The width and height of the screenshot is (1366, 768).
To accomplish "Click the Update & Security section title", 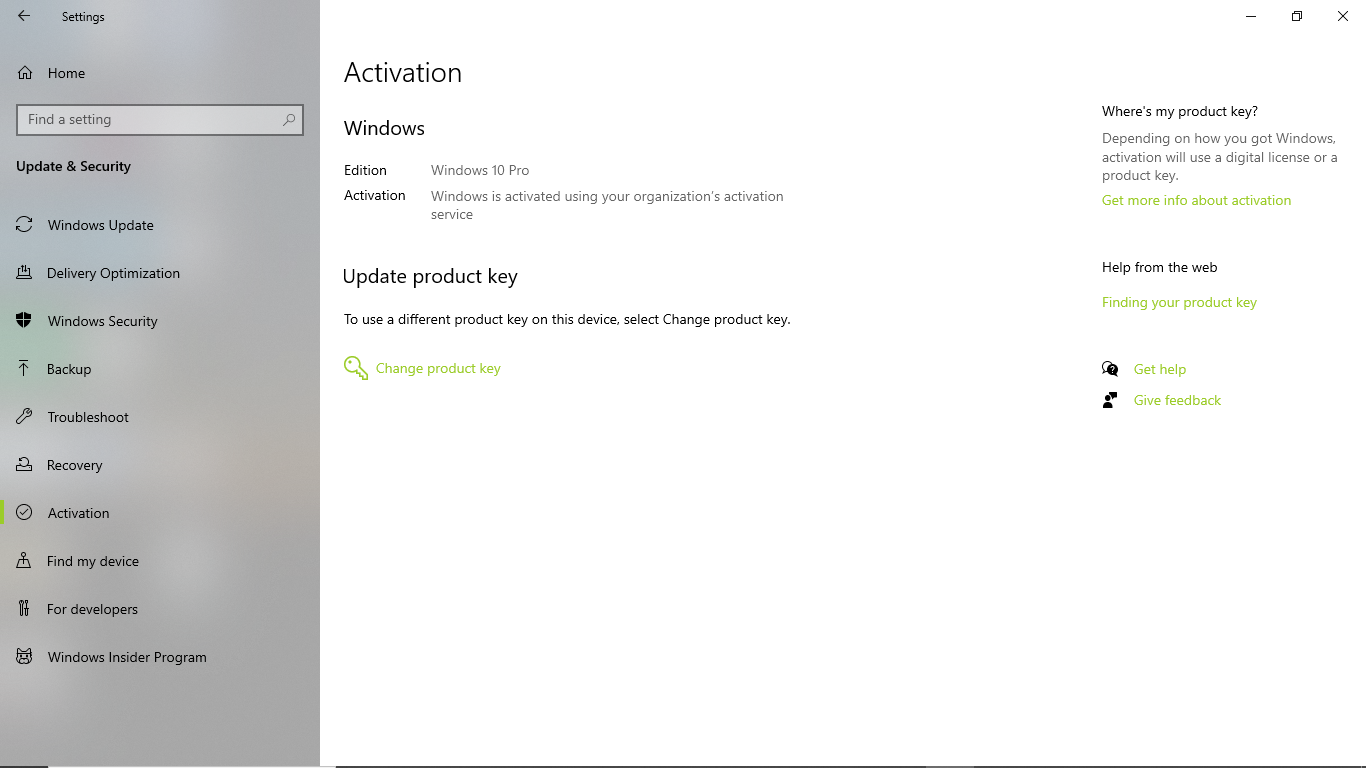I will (73, 166).
